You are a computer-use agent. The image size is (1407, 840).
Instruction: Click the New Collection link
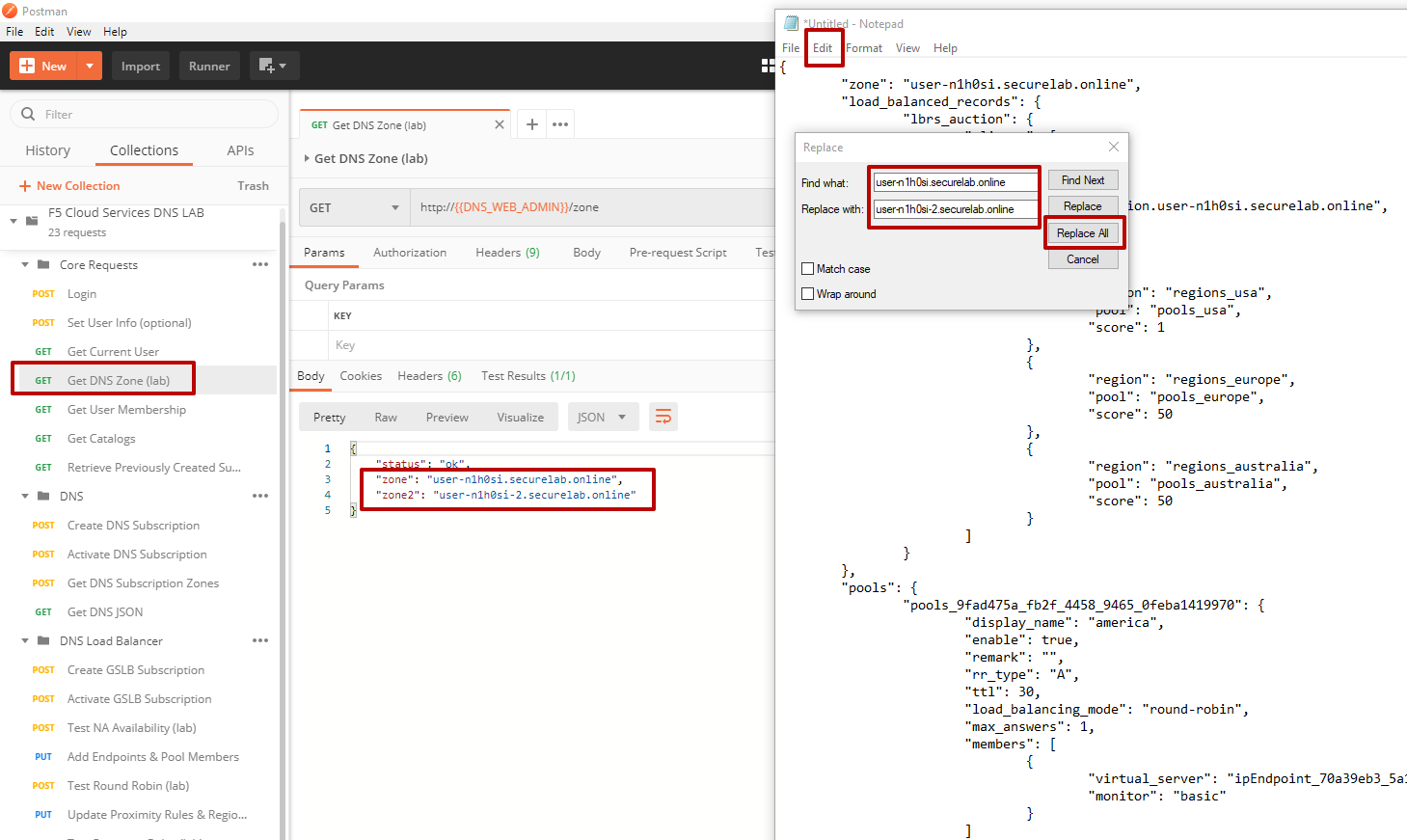click(x=69, y=185)
